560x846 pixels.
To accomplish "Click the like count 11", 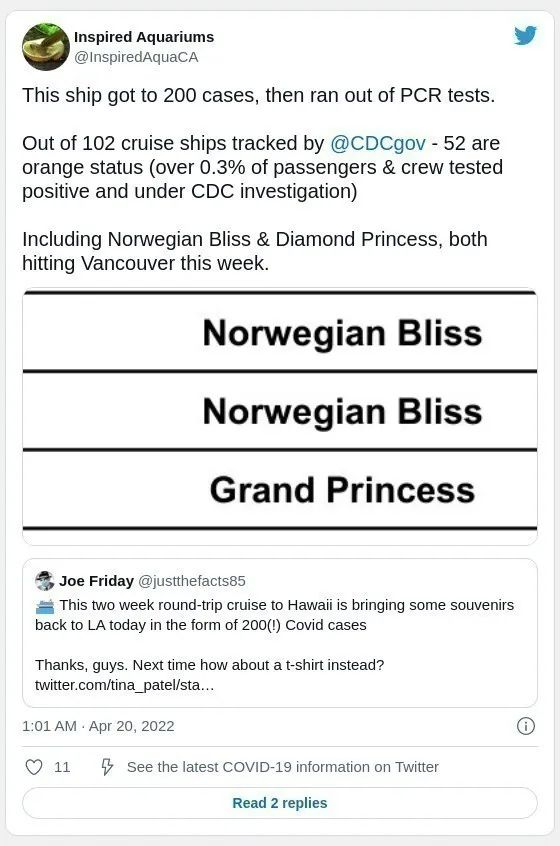I will pyautogui.click(x=62, y=767).
